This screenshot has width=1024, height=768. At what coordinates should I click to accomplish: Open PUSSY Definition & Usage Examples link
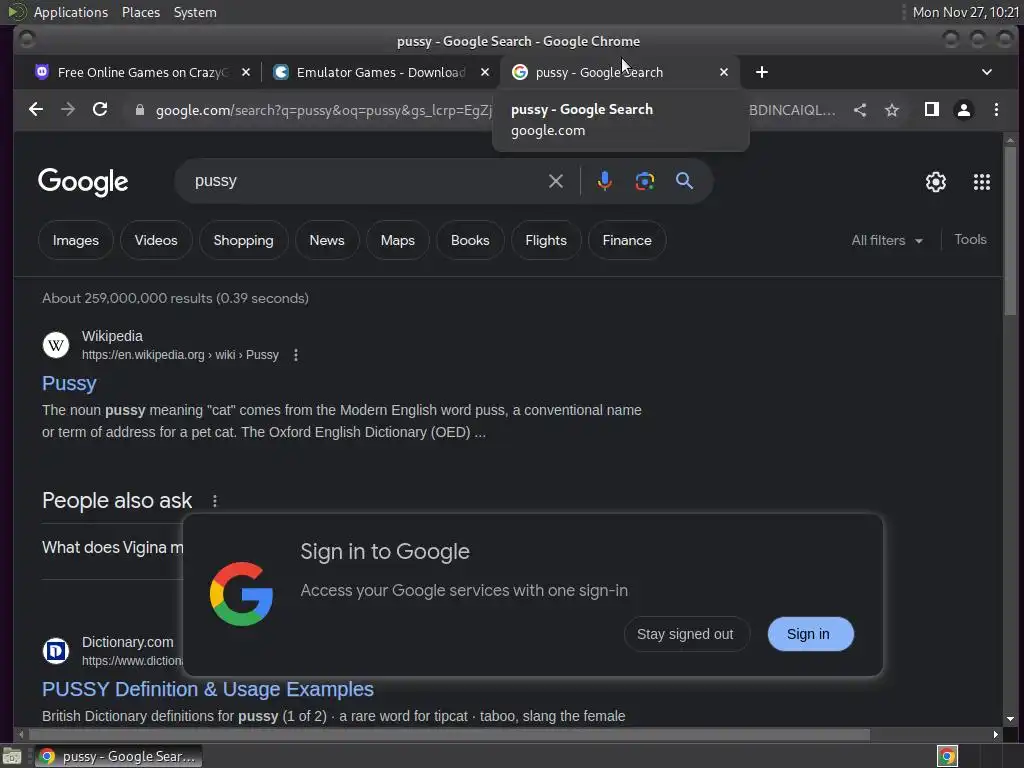click(208, 690)
